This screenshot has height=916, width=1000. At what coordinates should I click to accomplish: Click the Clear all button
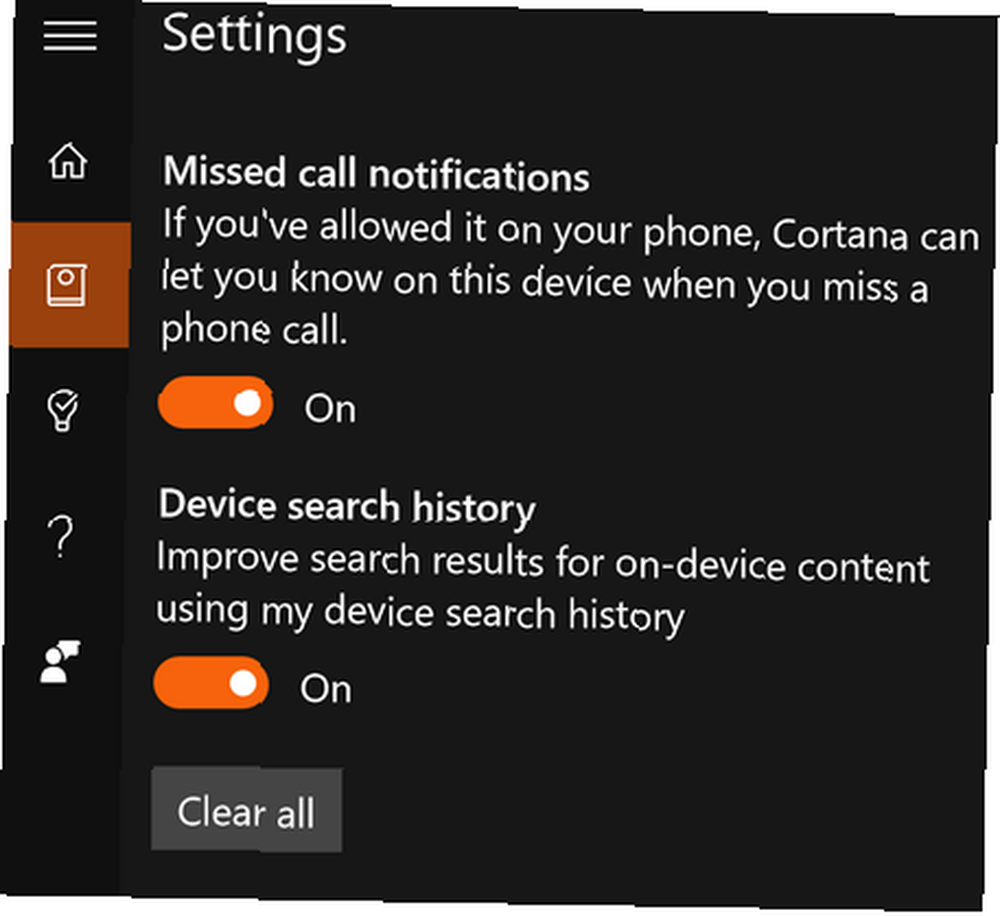(x=247, y=811)
